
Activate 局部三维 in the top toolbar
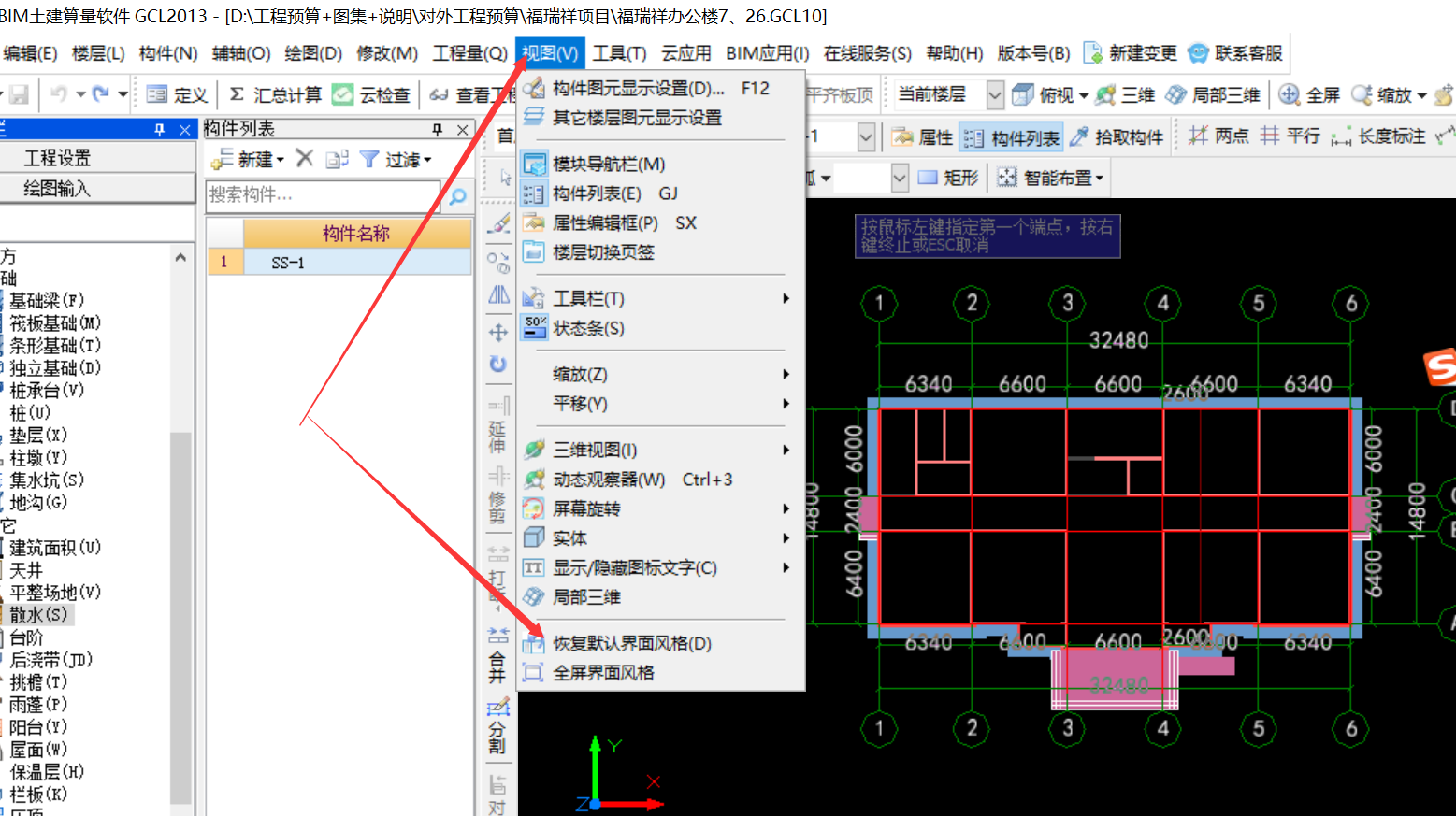(x=1214, y=94)
